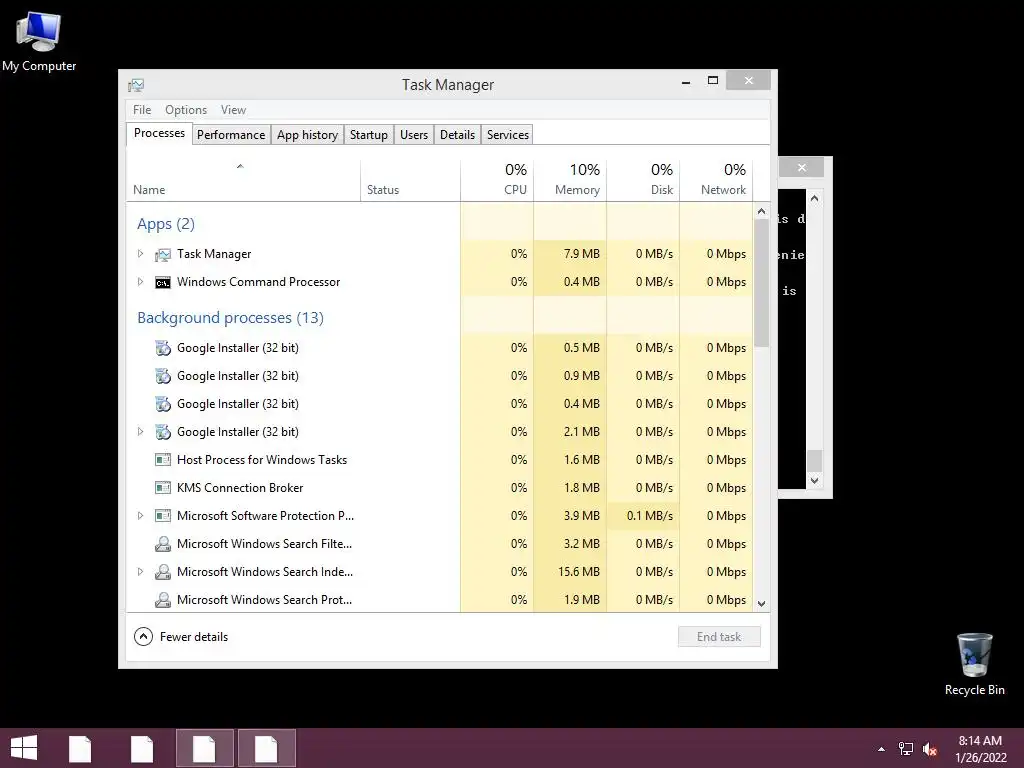Minimize the Task Manager window
1024x768 pixels.
[686, 81]
